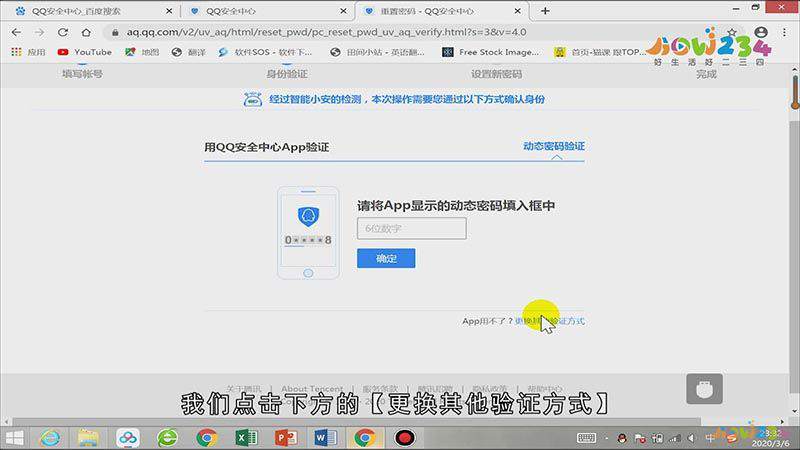Viewport: 800px width, 450px height.
Task: Open the 软件SOS bookmark
Action: 265,52
